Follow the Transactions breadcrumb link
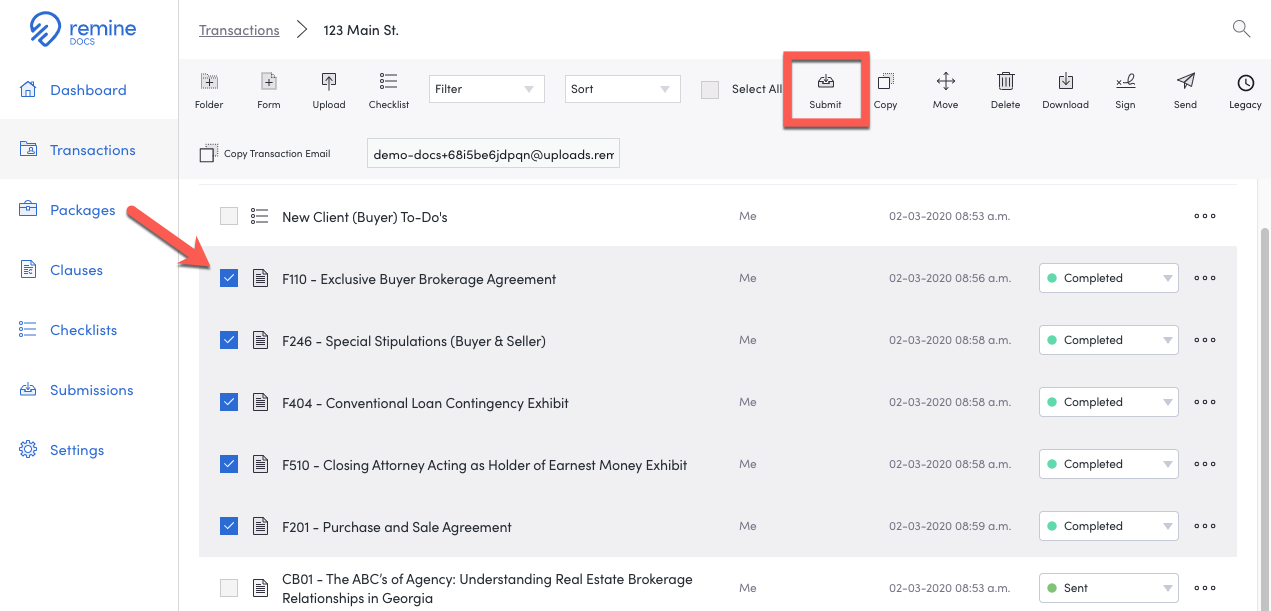This screenshot has width=1271, height=611. point(239,30)
